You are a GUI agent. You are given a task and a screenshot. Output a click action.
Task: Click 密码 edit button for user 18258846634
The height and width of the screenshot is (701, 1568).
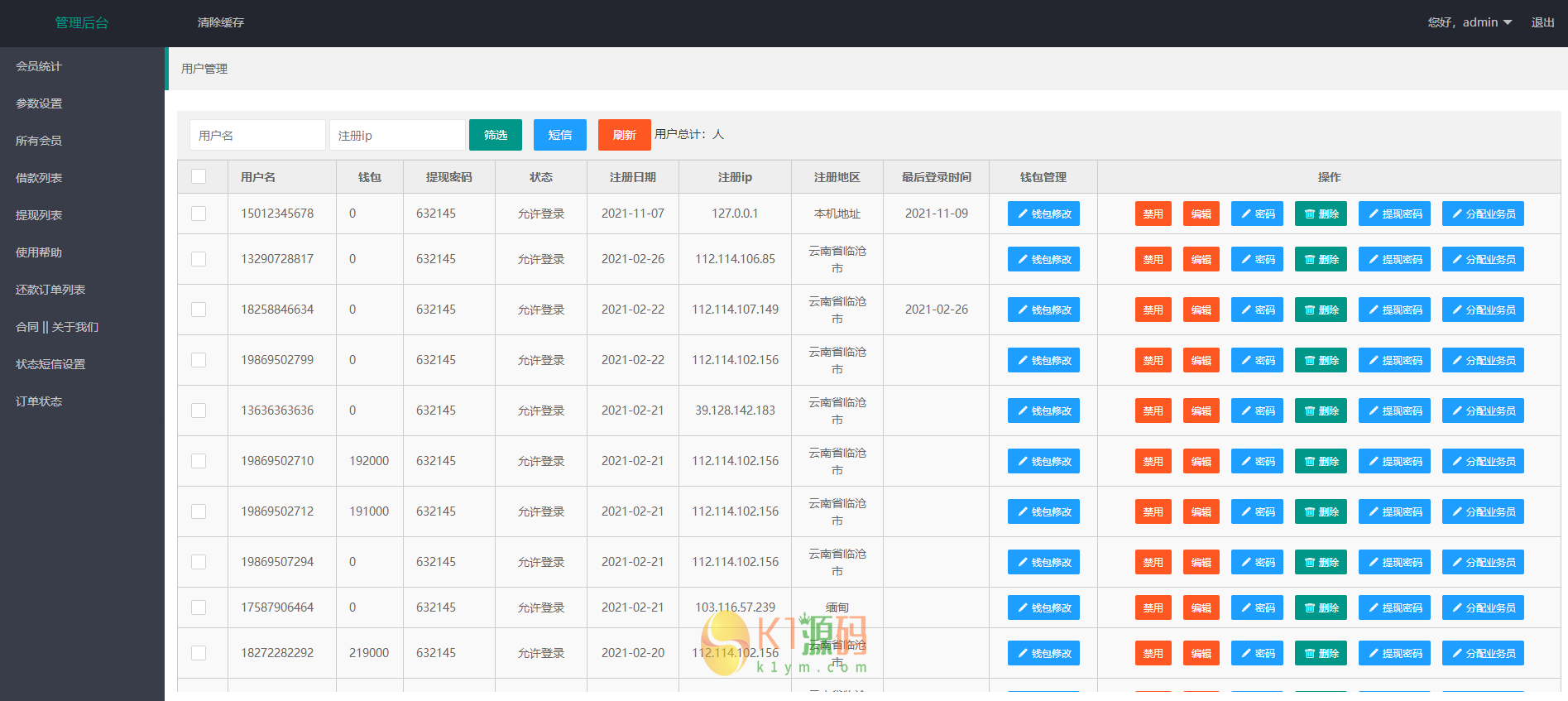1256,310
